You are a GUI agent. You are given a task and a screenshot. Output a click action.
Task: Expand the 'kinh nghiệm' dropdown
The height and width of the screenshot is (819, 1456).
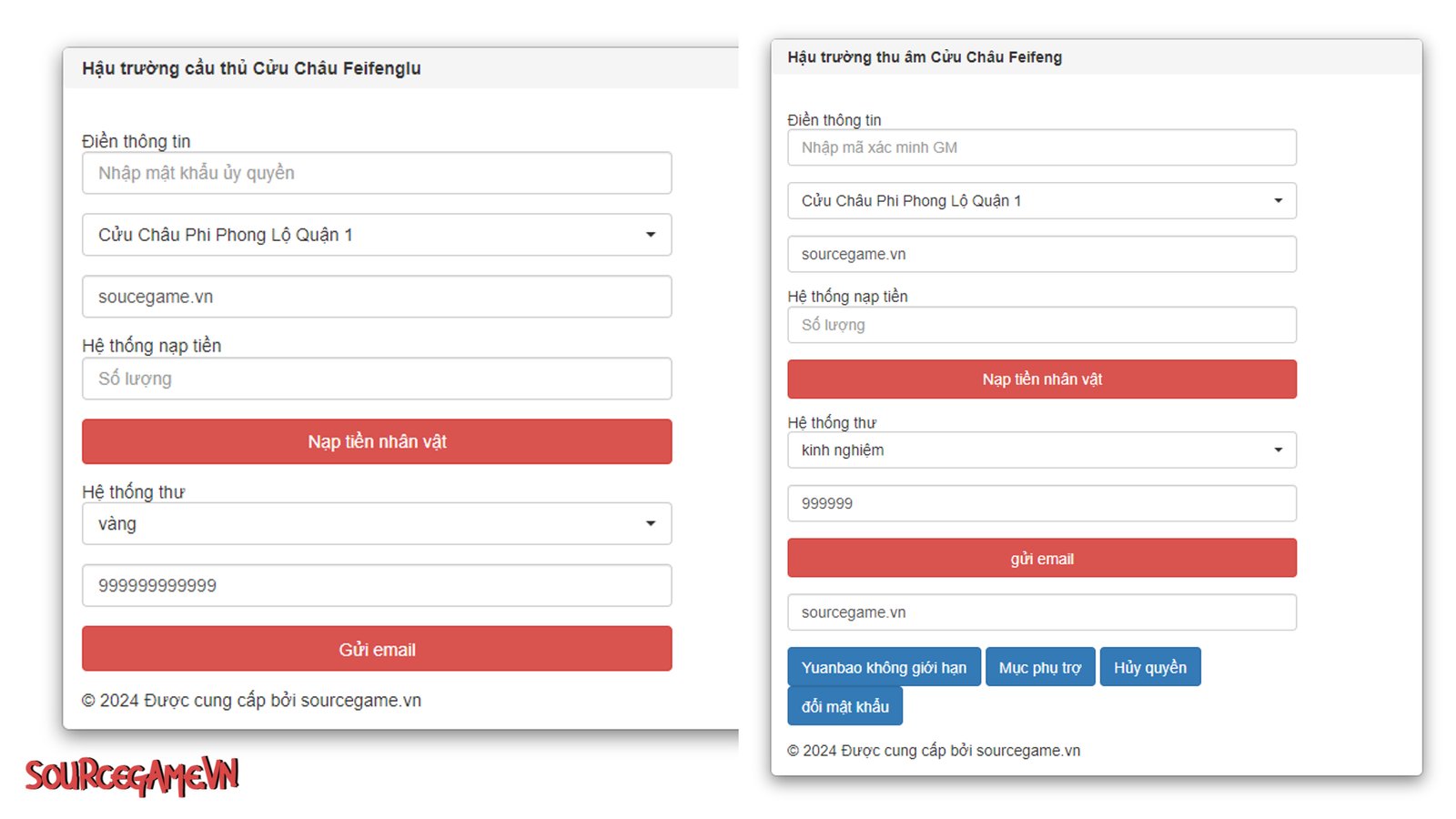[1041, 450]
